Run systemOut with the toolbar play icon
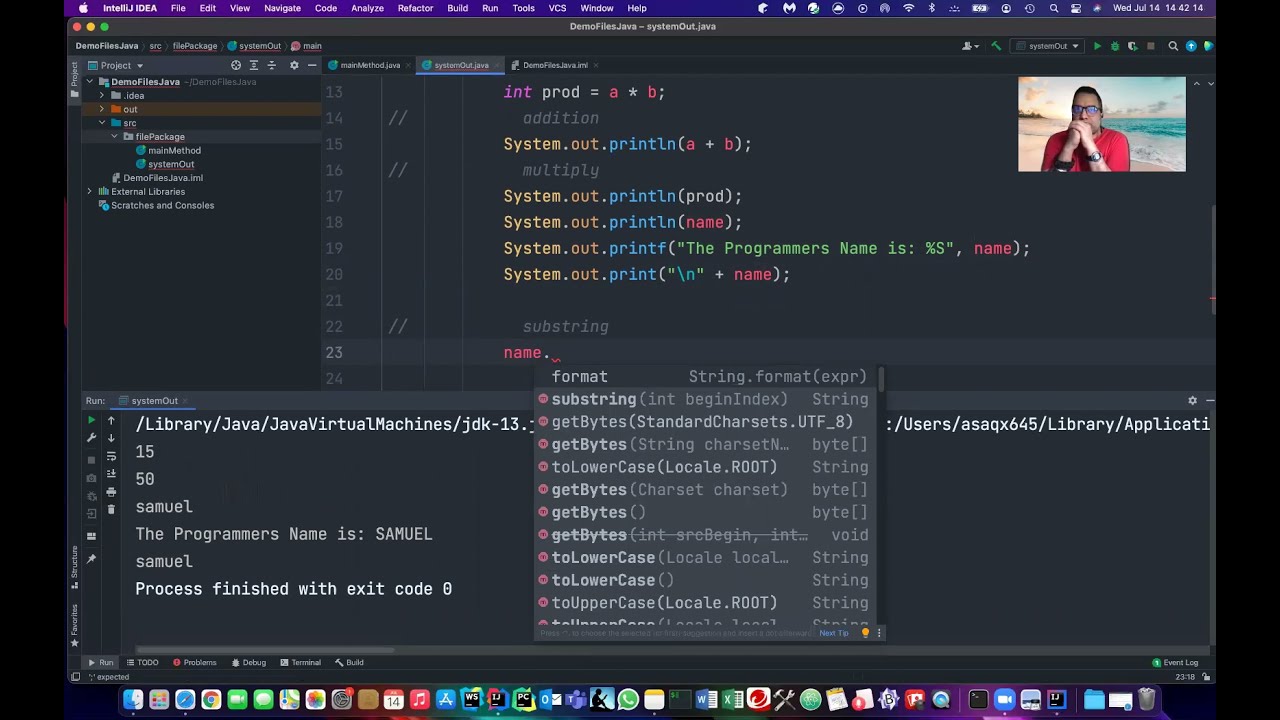Viewport: 1280px width, 720px height. (x=1097, y=46)
